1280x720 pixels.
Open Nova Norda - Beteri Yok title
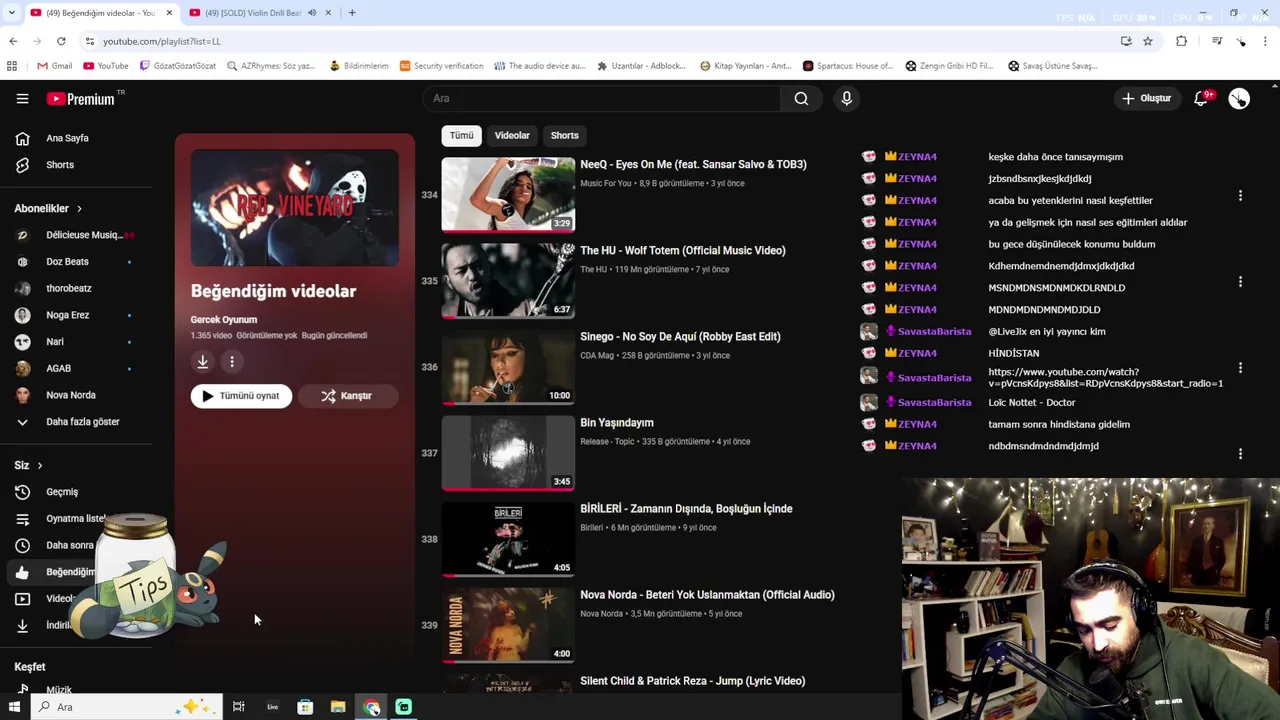point(707,595)
